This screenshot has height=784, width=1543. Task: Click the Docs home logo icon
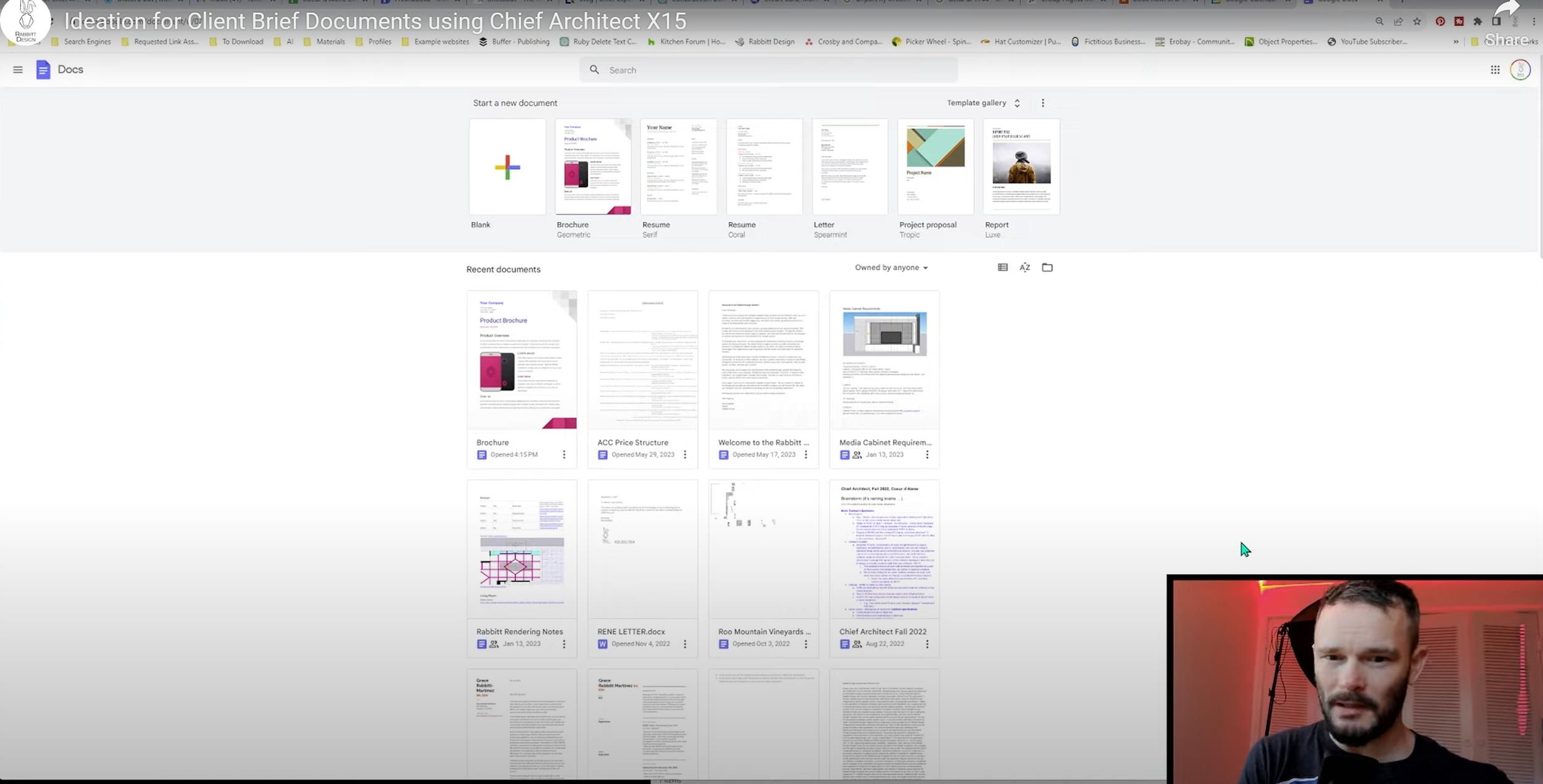coord(43,70)
